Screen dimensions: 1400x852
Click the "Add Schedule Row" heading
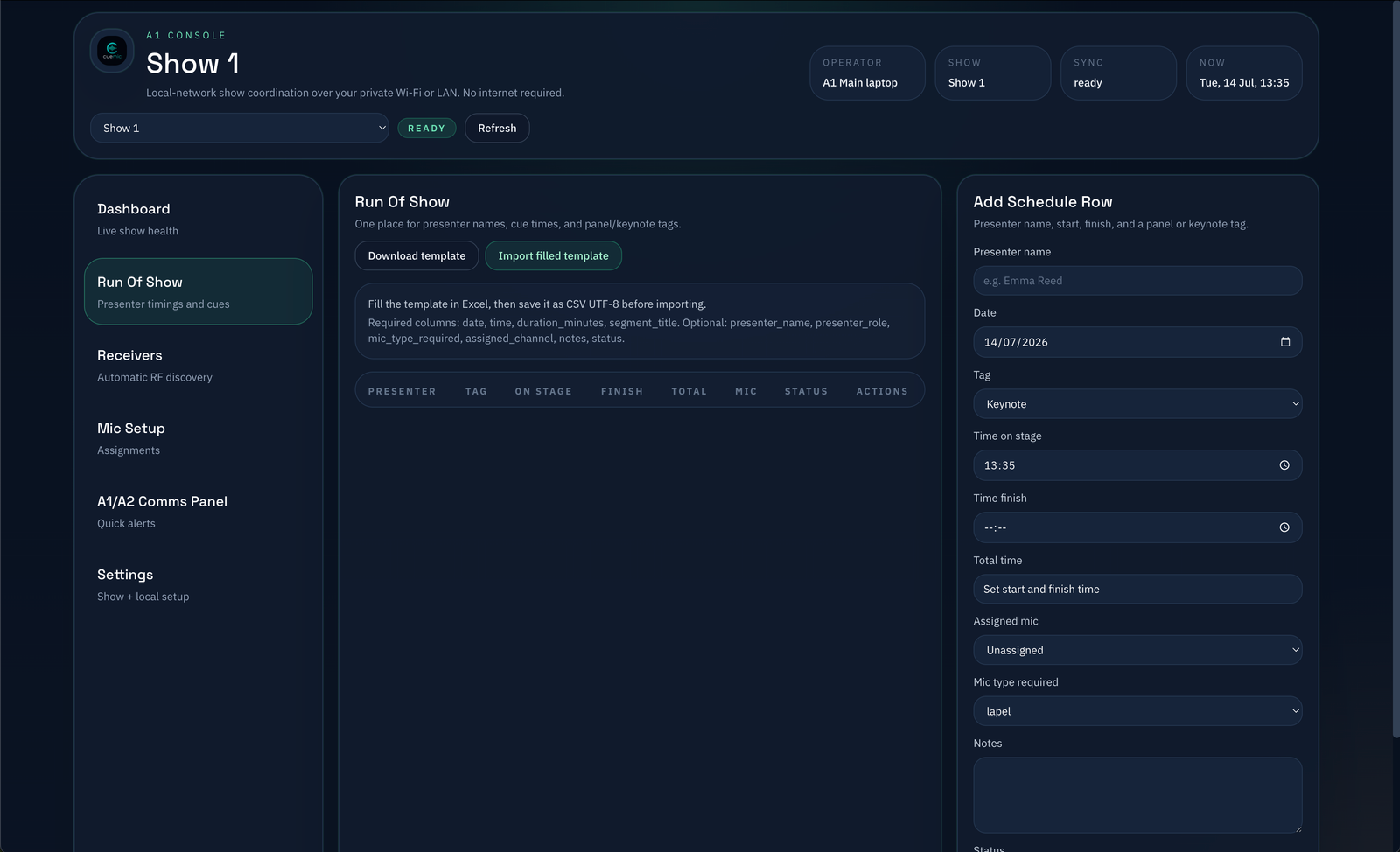point(1043,202)
